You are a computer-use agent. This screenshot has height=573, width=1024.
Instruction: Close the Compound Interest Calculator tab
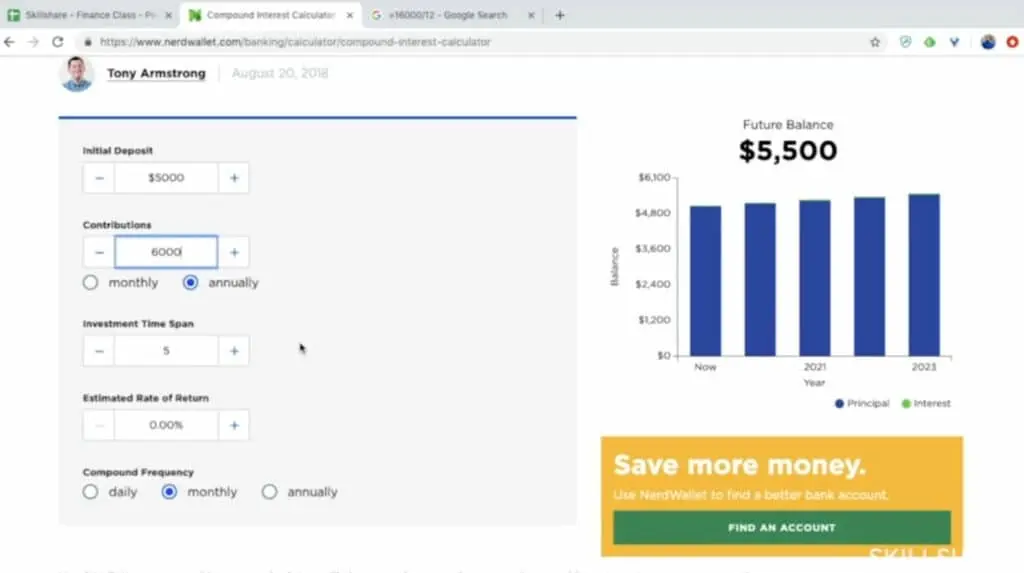pyautogui.click(x=349, y=15)
